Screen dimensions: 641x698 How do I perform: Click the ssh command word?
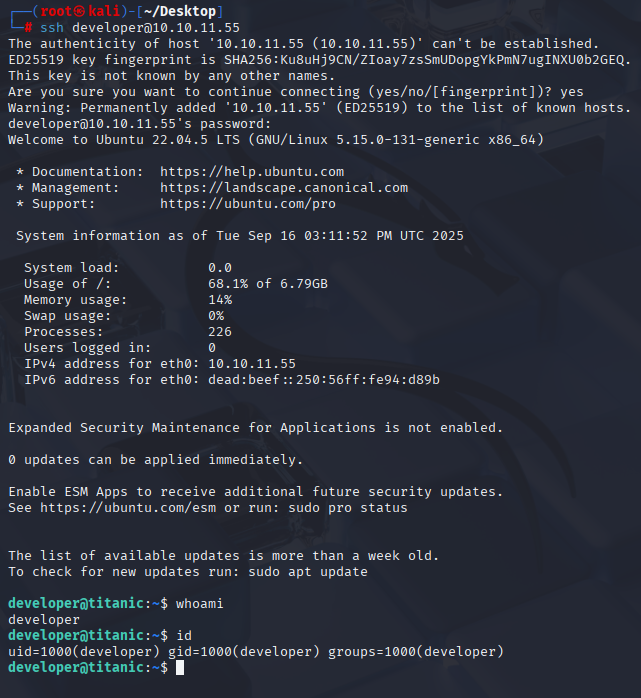(52, 28)
